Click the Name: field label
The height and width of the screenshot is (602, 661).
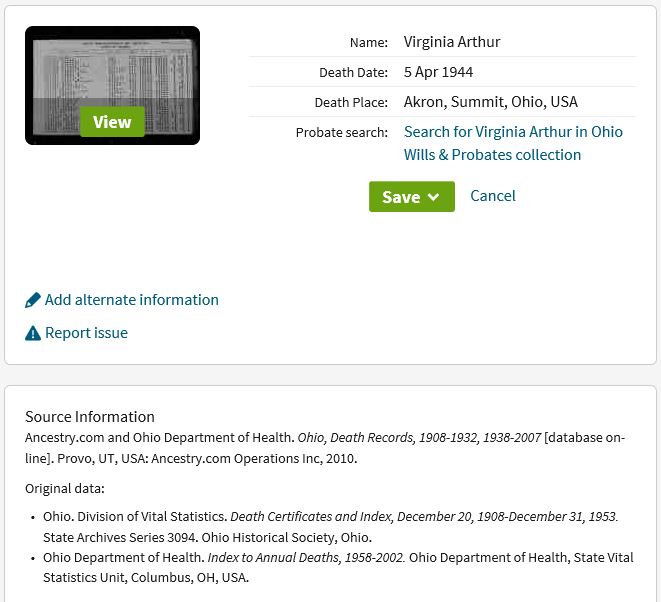pyautogui.click(x=368, y=43)
